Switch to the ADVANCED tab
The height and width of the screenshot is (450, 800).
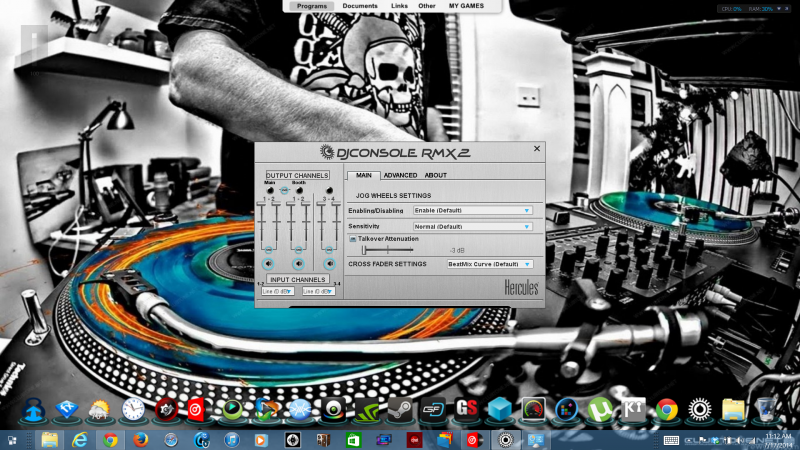pyautogui.click(x=400, y=175)
